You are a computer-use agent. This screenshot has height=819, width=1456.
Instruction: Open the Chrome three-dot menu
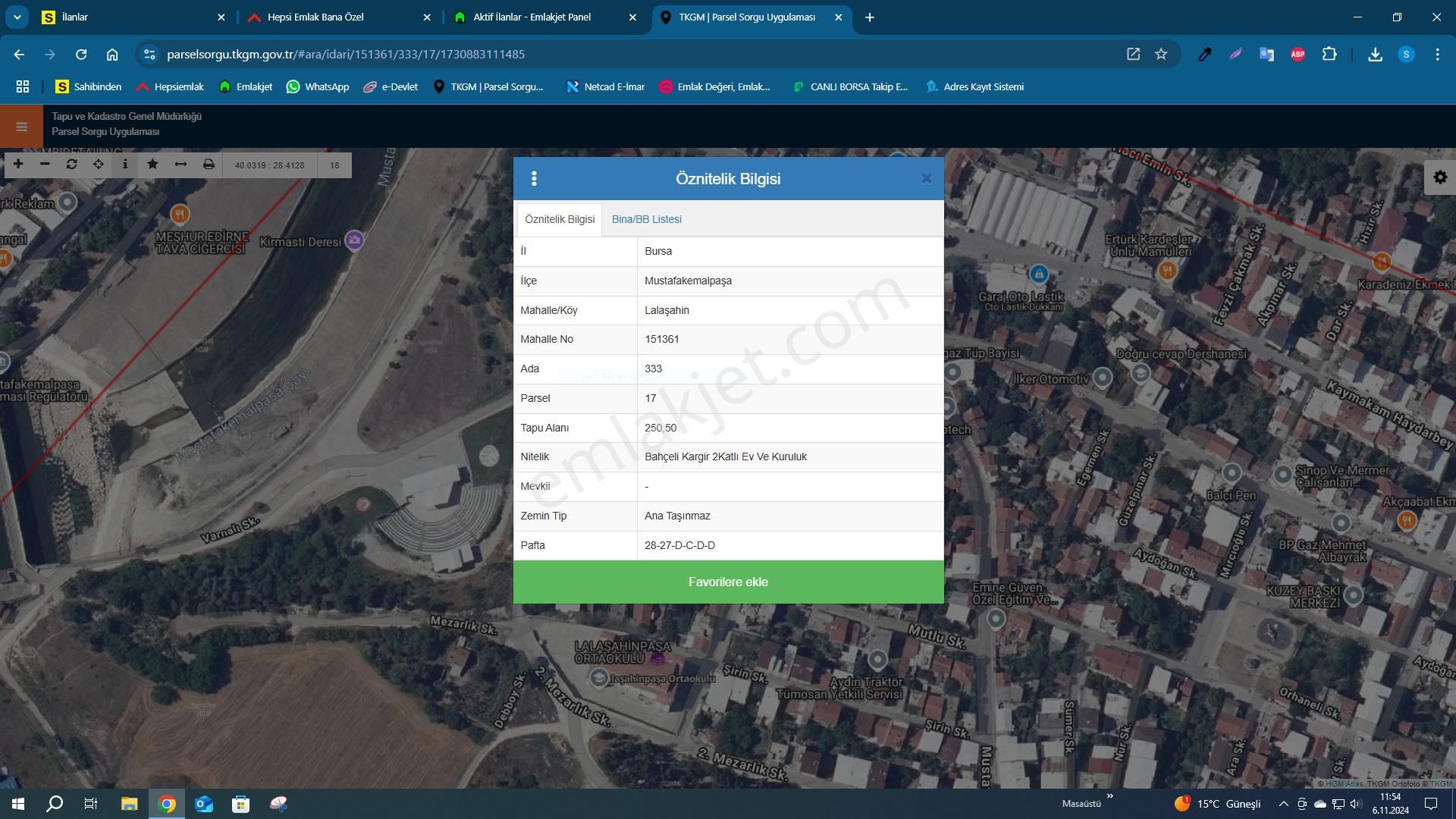pyautogui.click(x=1437, y=54)
